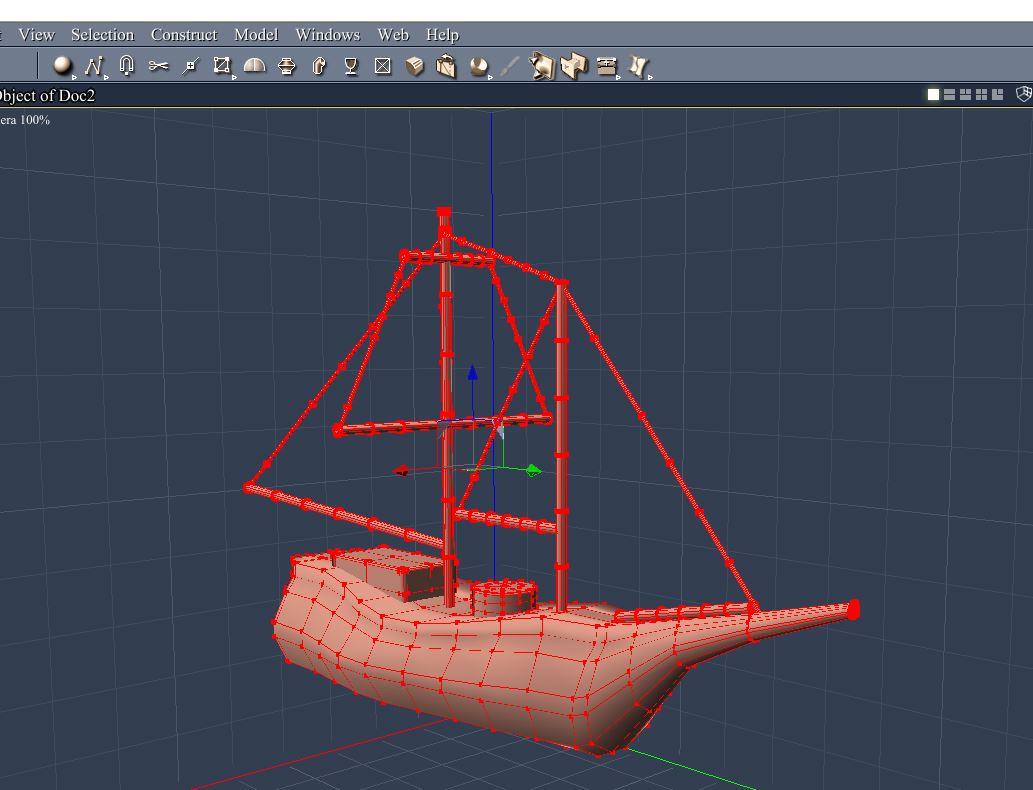Screen dimensions: 1033x790
Task: Select the add-point-on-line tool
Action: coord(190,66)
